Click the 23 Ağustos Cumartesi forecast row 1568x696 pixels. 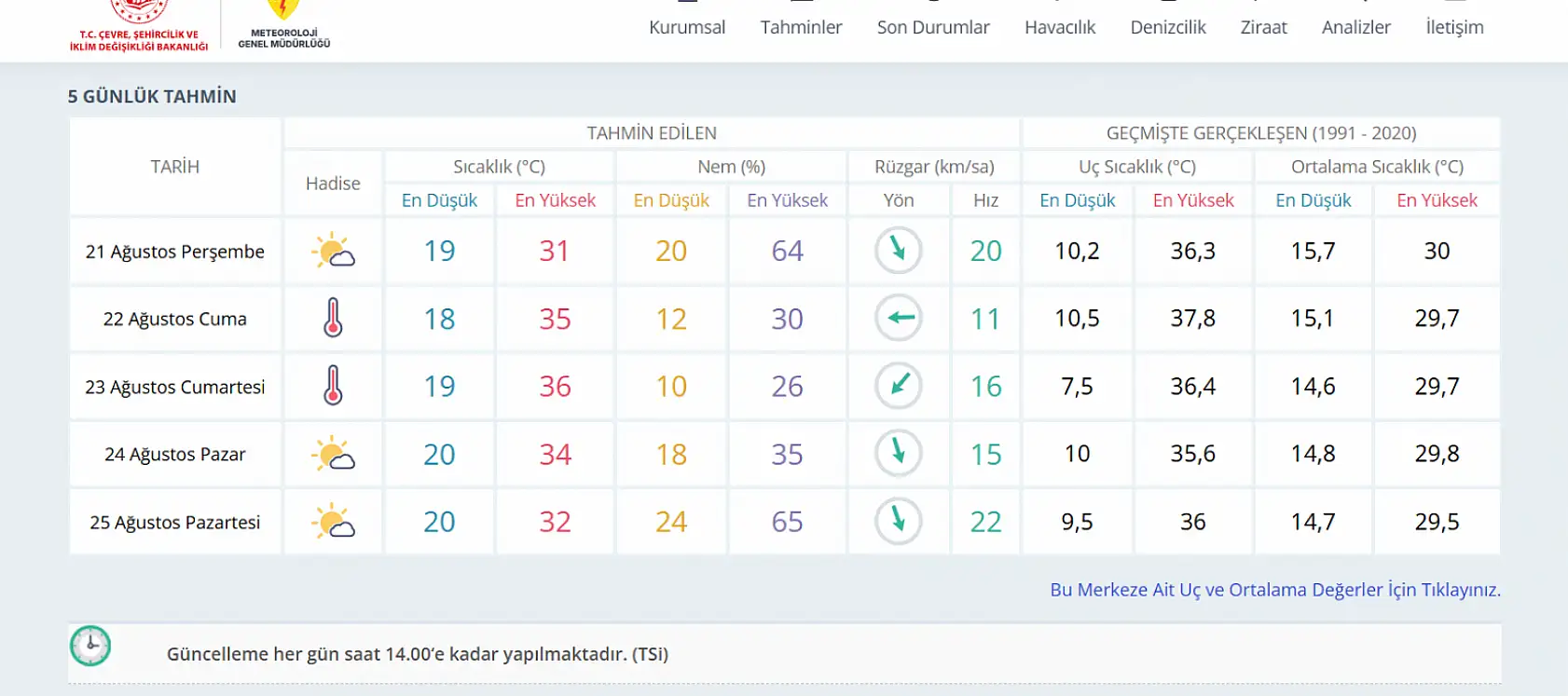click(173, 386)
